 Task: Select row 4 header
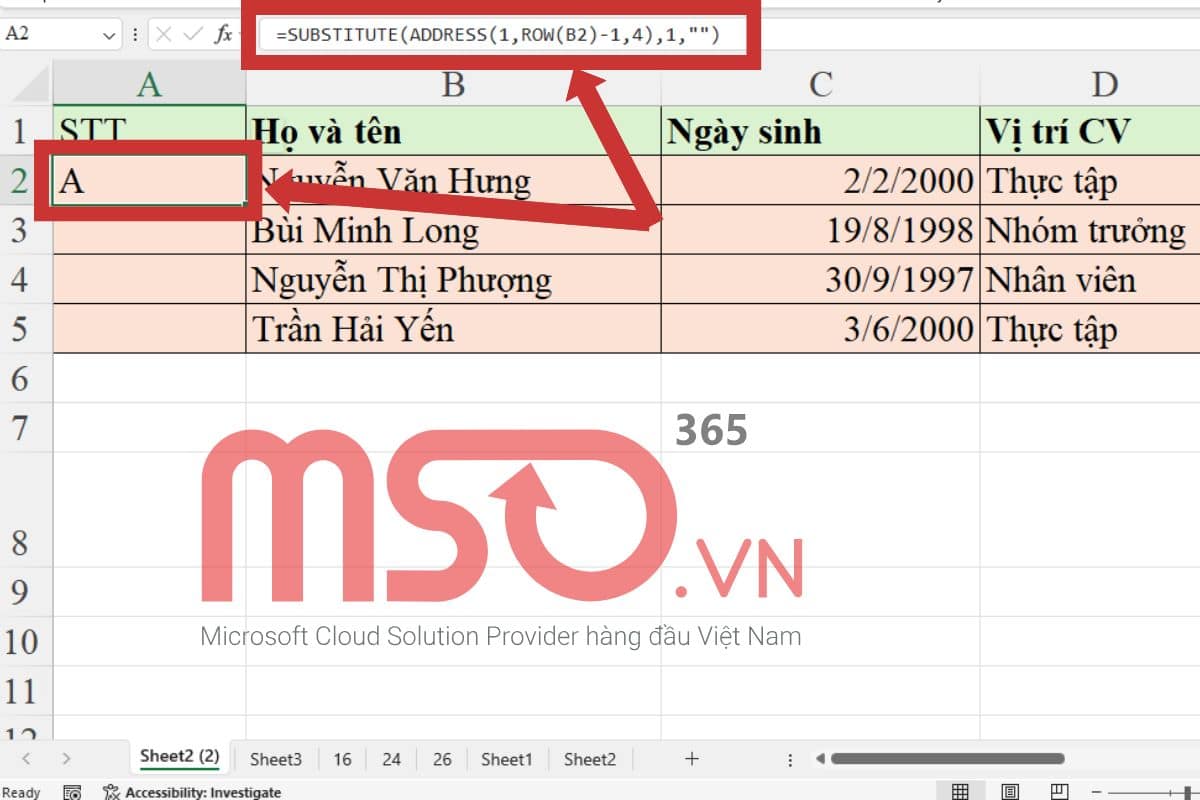[26, 279]
